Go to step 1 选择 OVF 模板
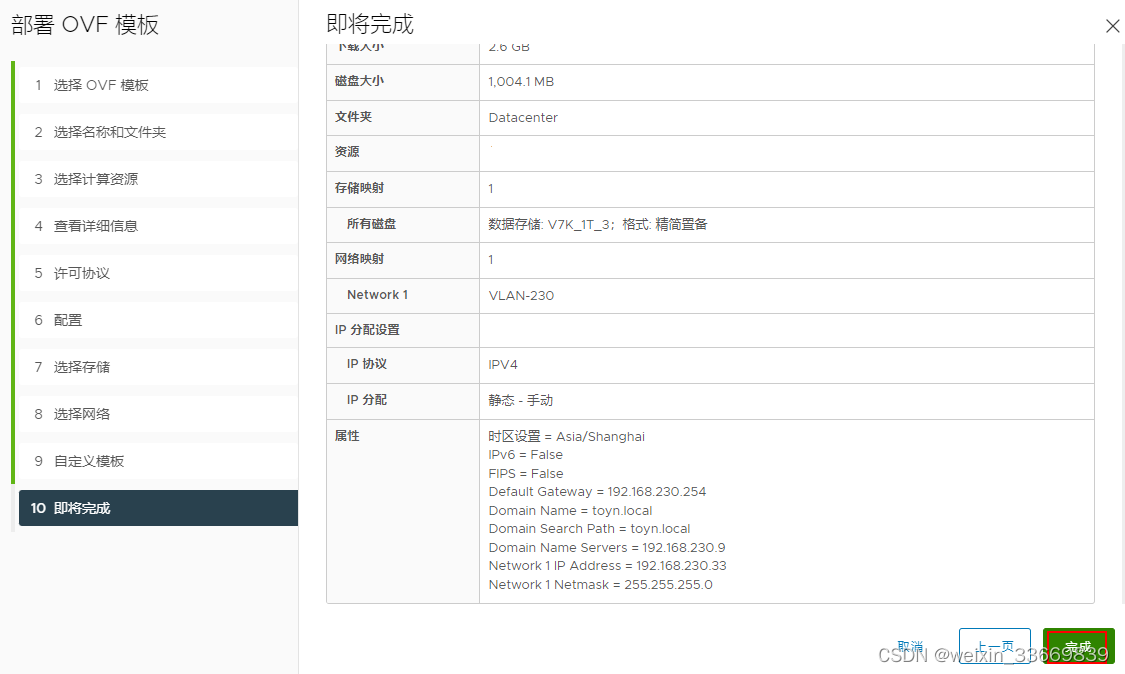Viewport: 1125px width, 674px height. (x=158, y=85)
